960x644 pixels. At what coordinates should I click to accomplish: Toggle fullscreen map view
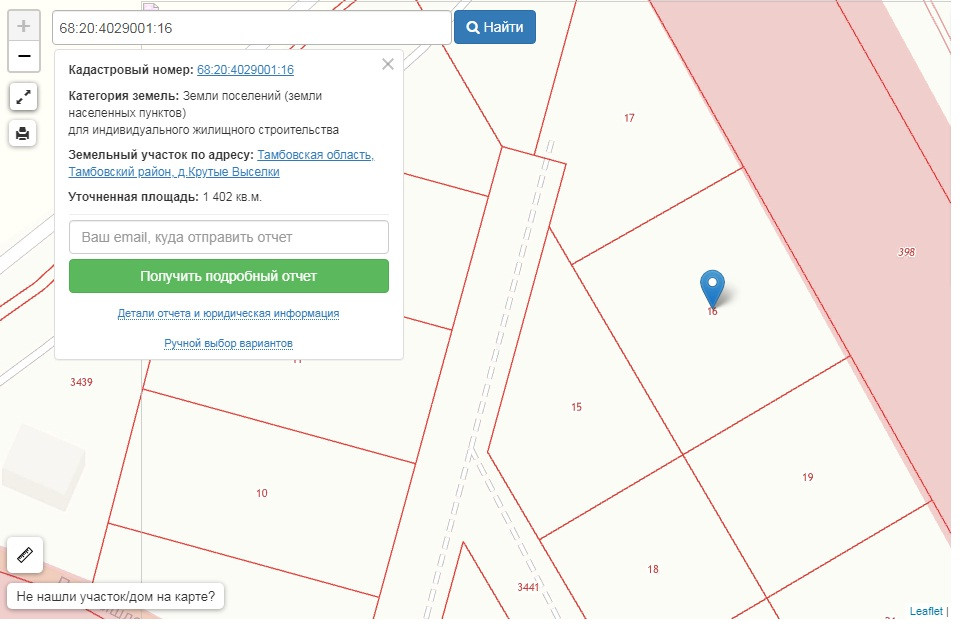pyautogui.click(x=24, y=97)
